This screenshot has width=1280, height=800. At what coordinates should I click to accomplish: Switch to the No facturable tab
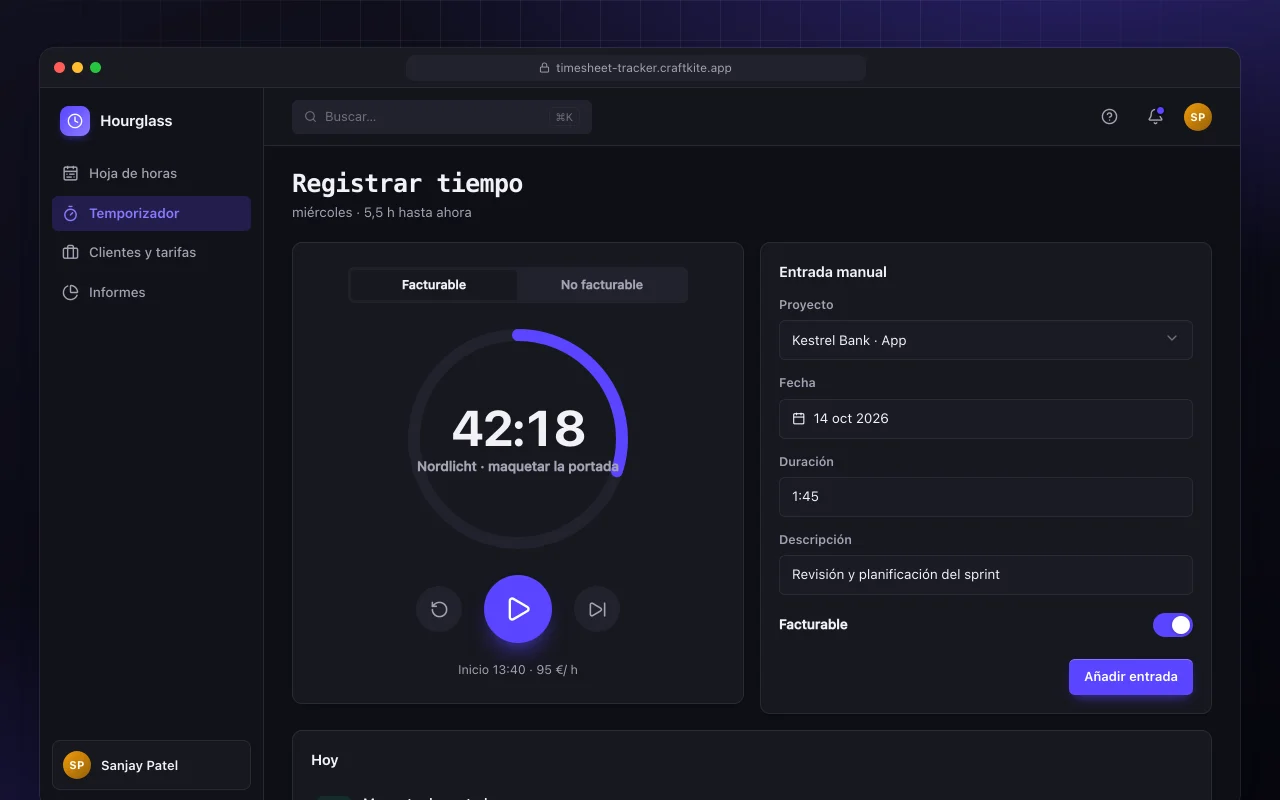tap(602, 285)
